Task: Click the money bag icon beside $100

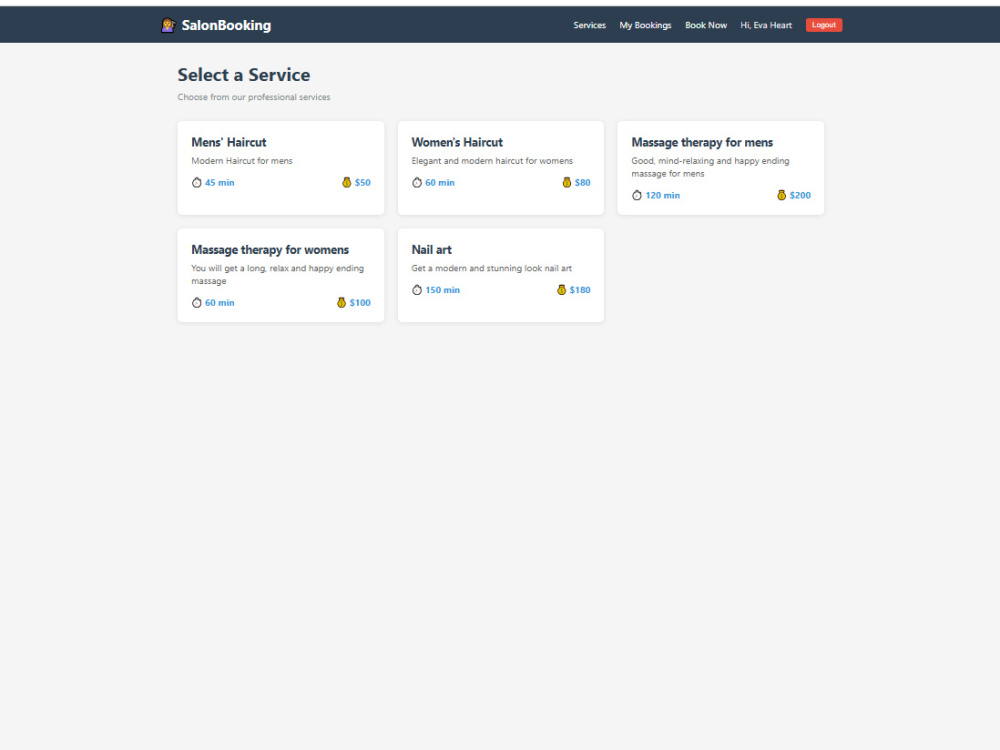Action: click(x=341, y=302)
